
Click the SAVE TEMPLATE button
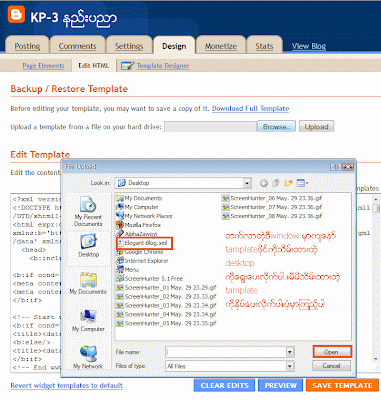(342, 386)
